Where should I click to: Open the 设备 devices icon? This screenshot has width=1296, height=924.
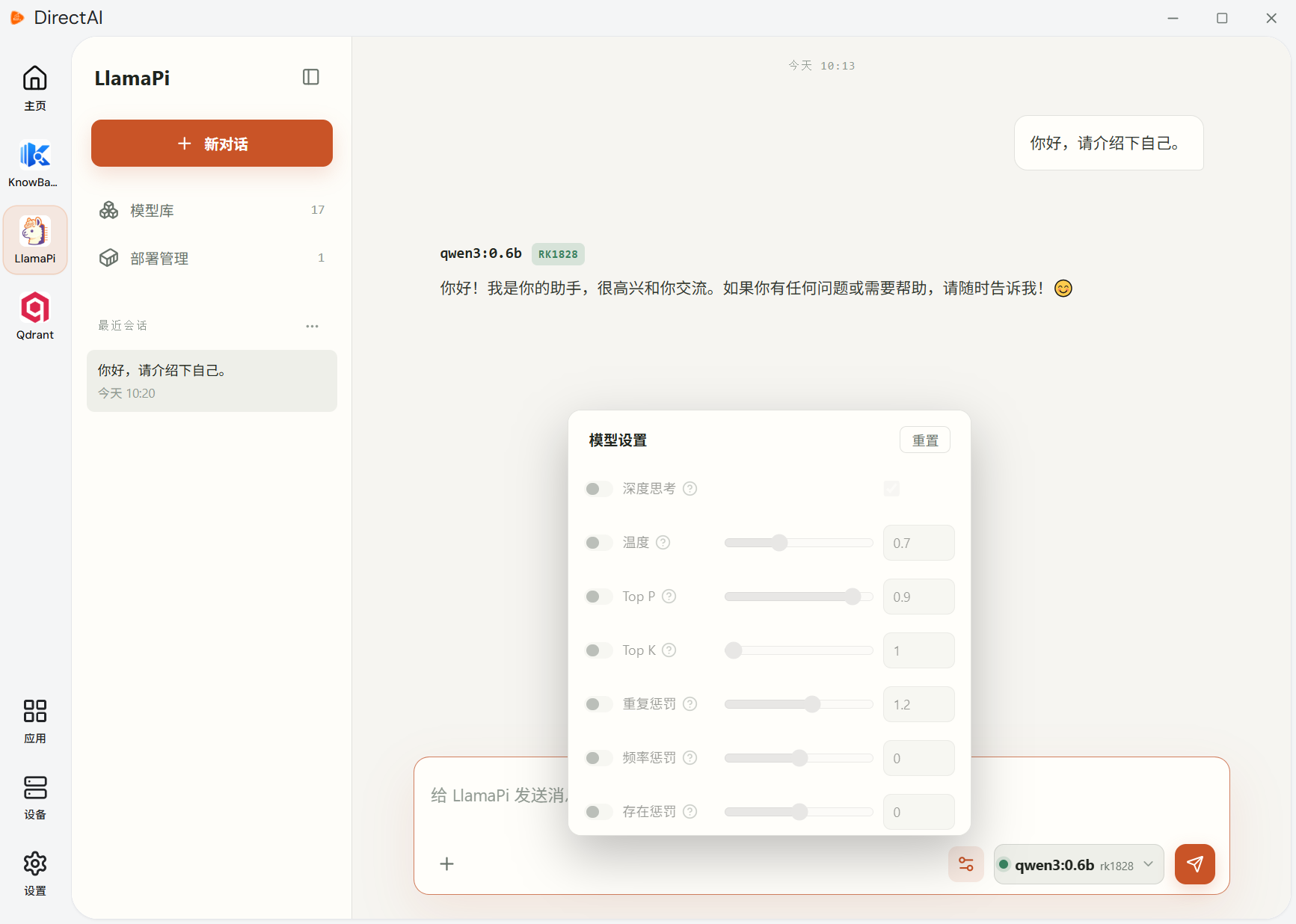[x=34, y=798]
